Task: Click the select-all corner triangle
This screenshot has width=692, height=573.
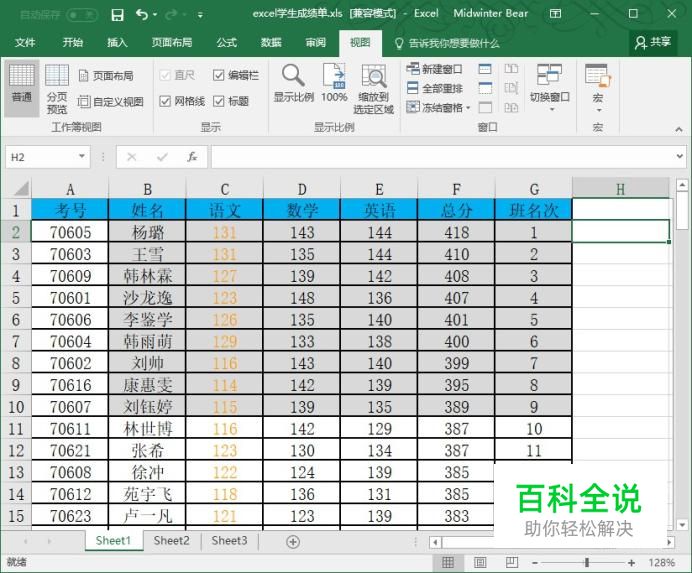Action: 21,188
